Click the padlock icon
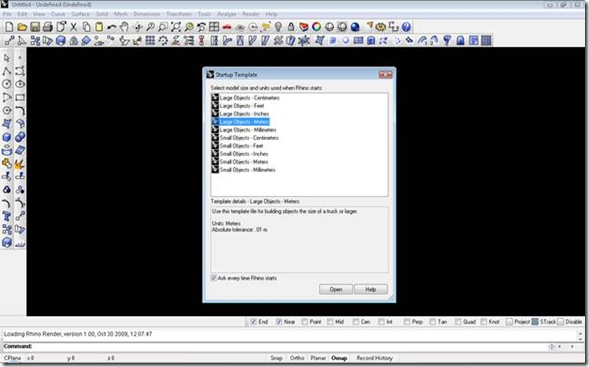589x367 pixels. coord(291,27)
